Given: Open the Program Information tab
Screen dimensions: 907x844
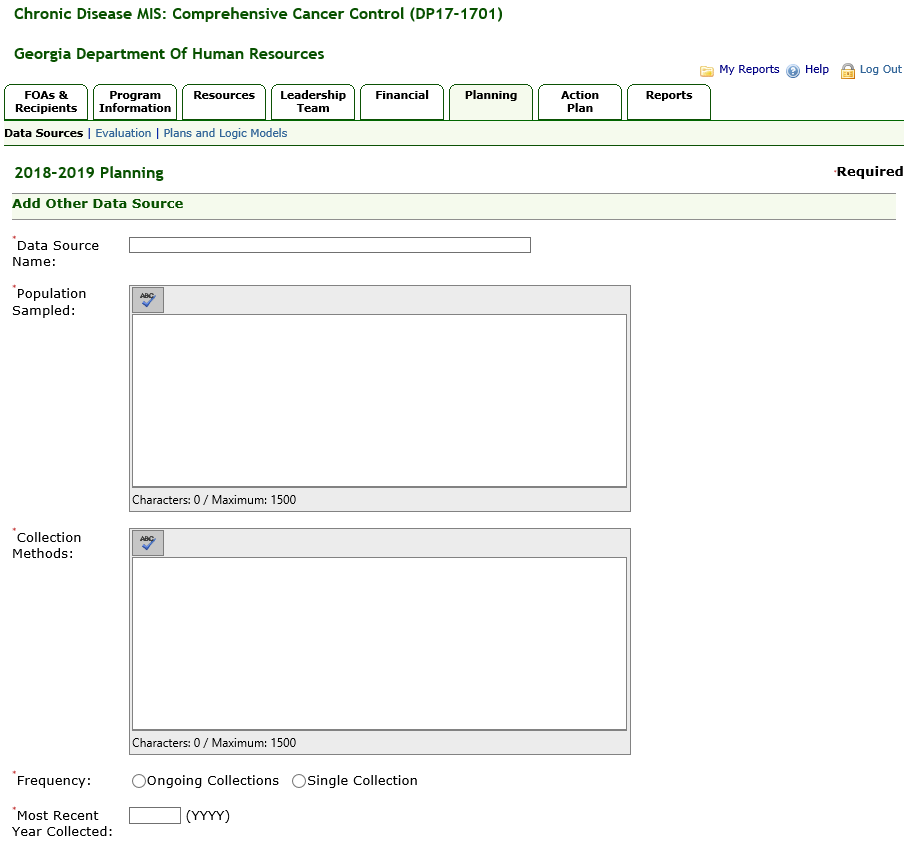Looking at the screenshot, I should pyautogui.click(x=135, y=102).
